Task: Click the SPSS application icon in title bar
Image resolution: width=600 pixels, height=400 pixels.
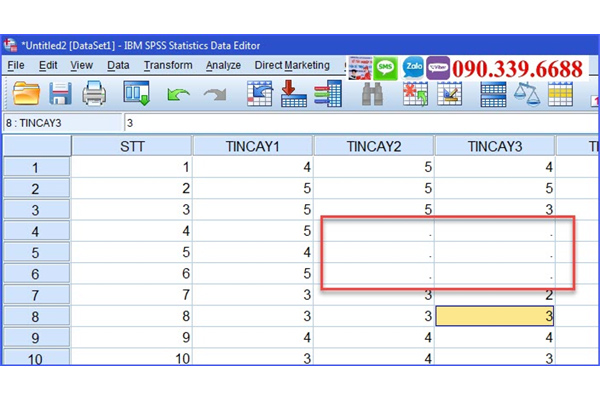Action: coord(10,45)
